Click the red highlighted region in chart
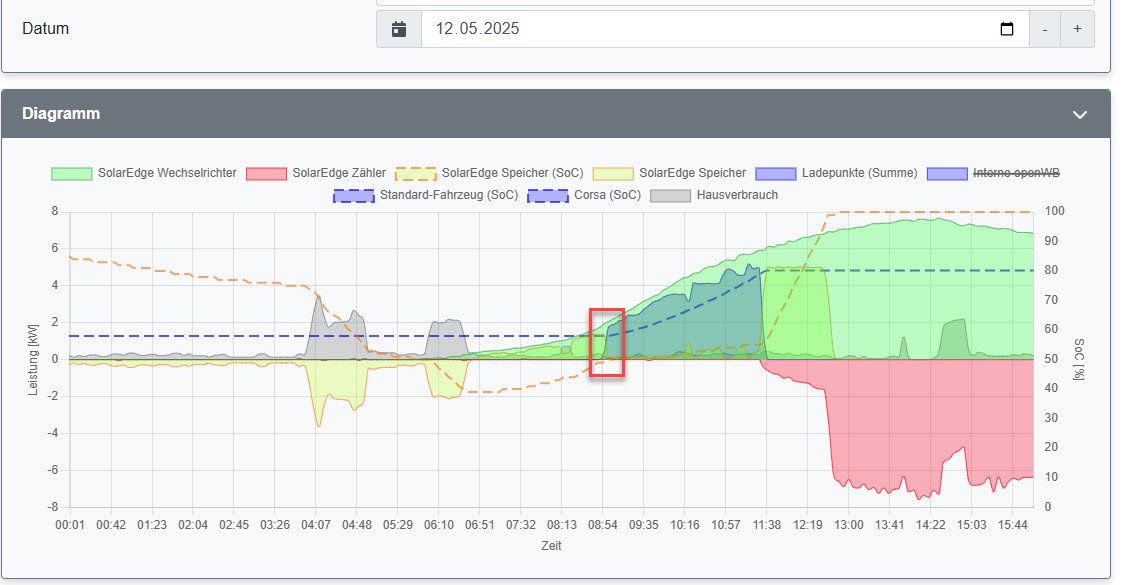The height and width of the screenshot is (585, 1127). click(x=607, y=343)
